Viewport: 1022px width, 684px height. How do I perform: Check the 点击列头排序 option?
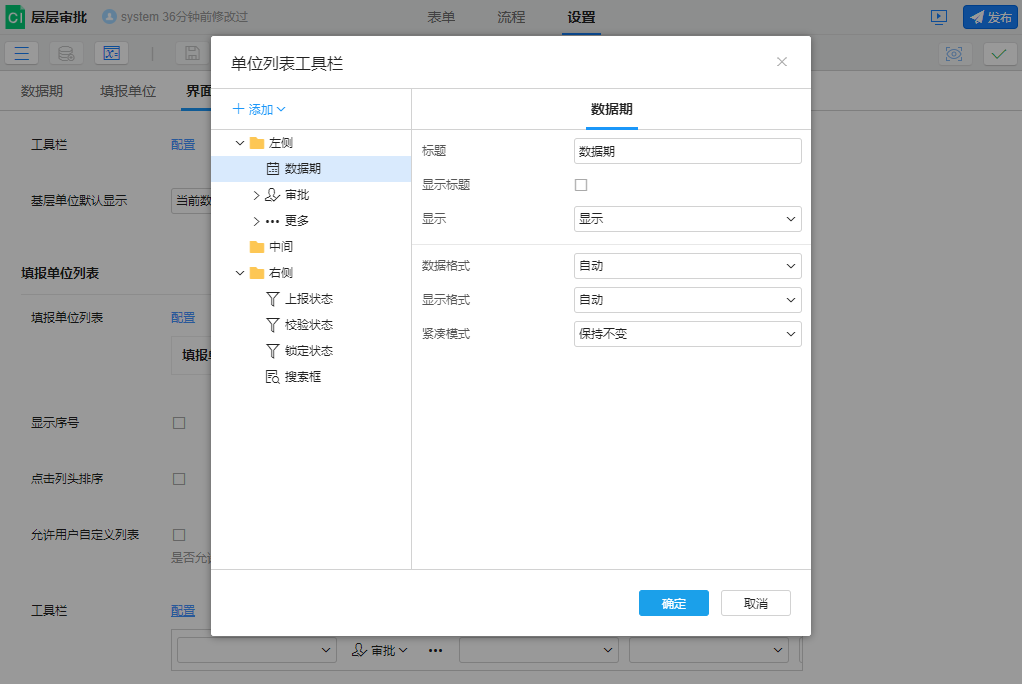pyautogui.click(x=179, y=478)
